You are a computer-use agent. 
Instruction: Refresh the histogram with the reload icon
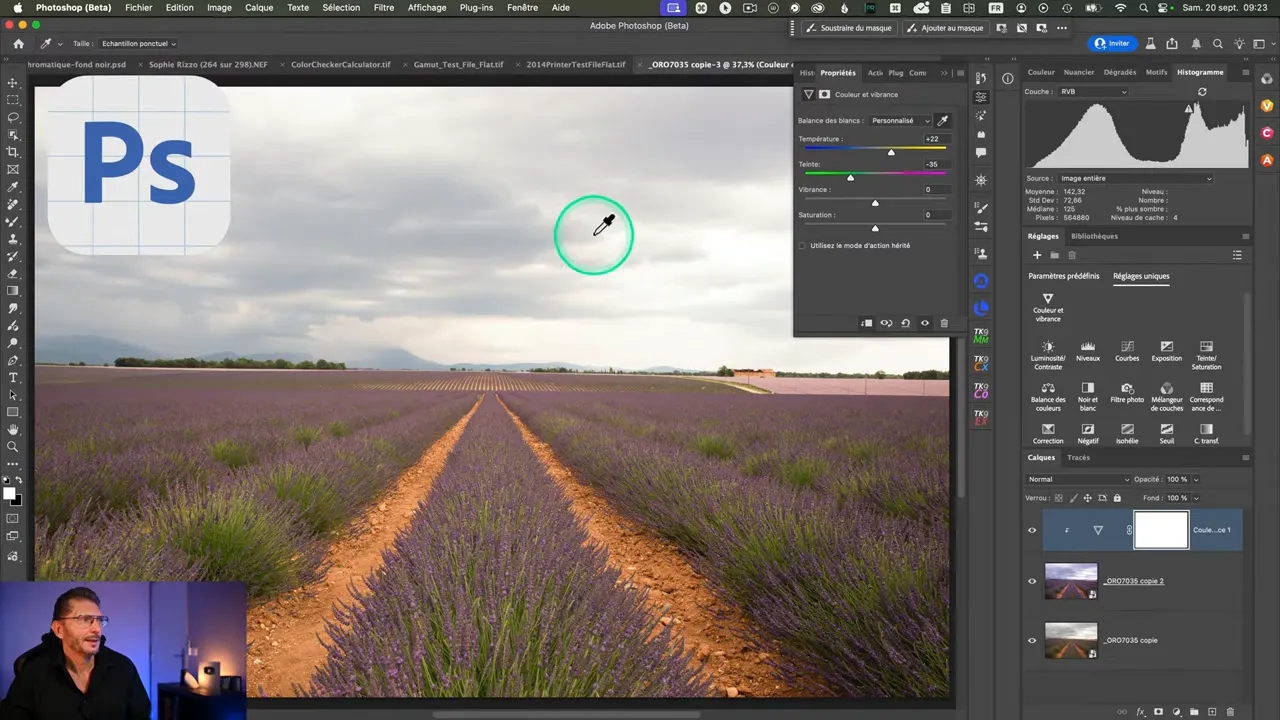1202,92
